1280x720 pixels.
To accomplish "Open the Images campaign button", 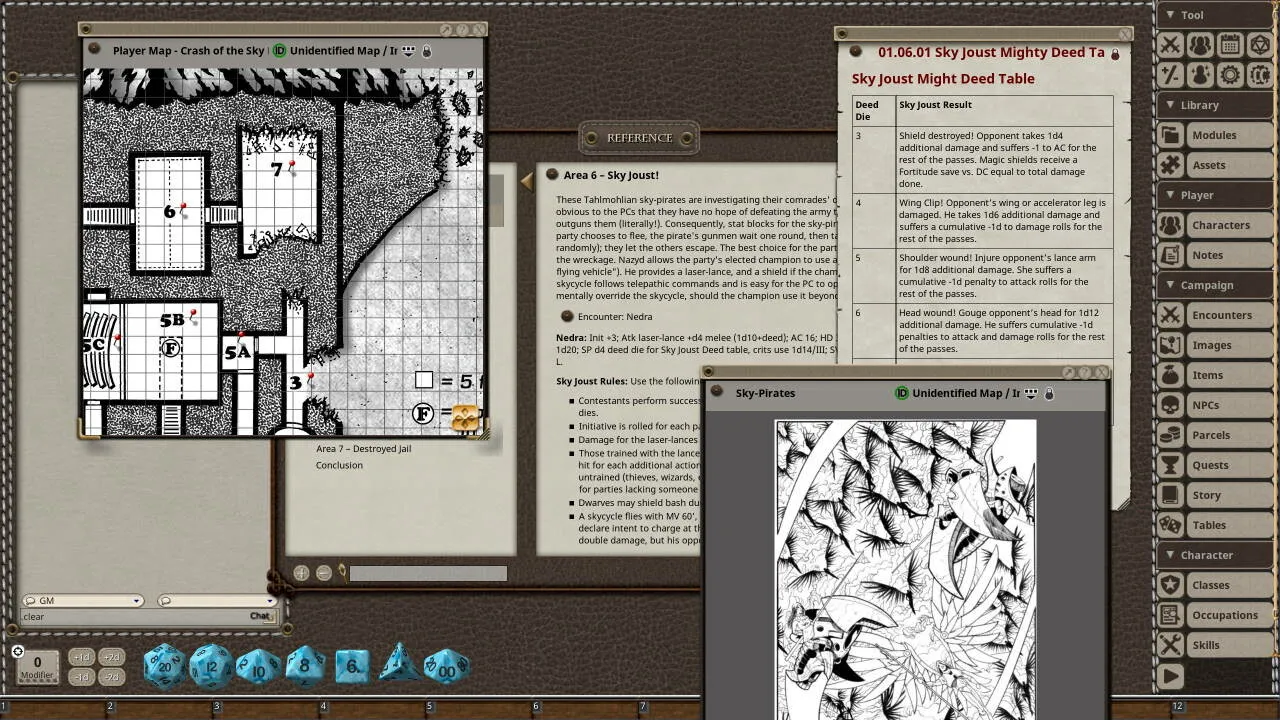I will click(1215, 345).
